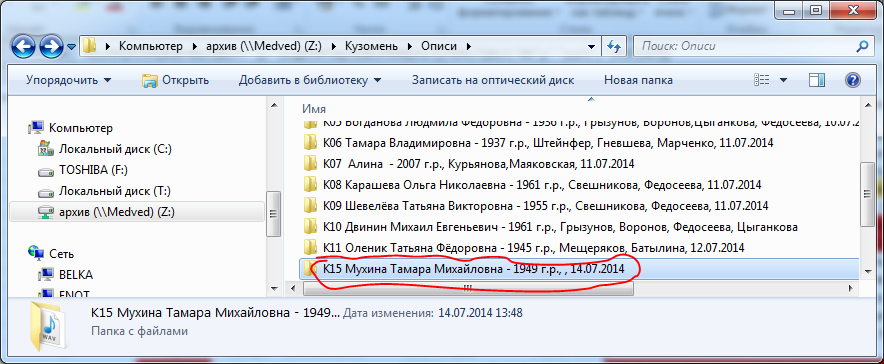
Task: Select Компьютер in navigation pane
Action: 81,128
